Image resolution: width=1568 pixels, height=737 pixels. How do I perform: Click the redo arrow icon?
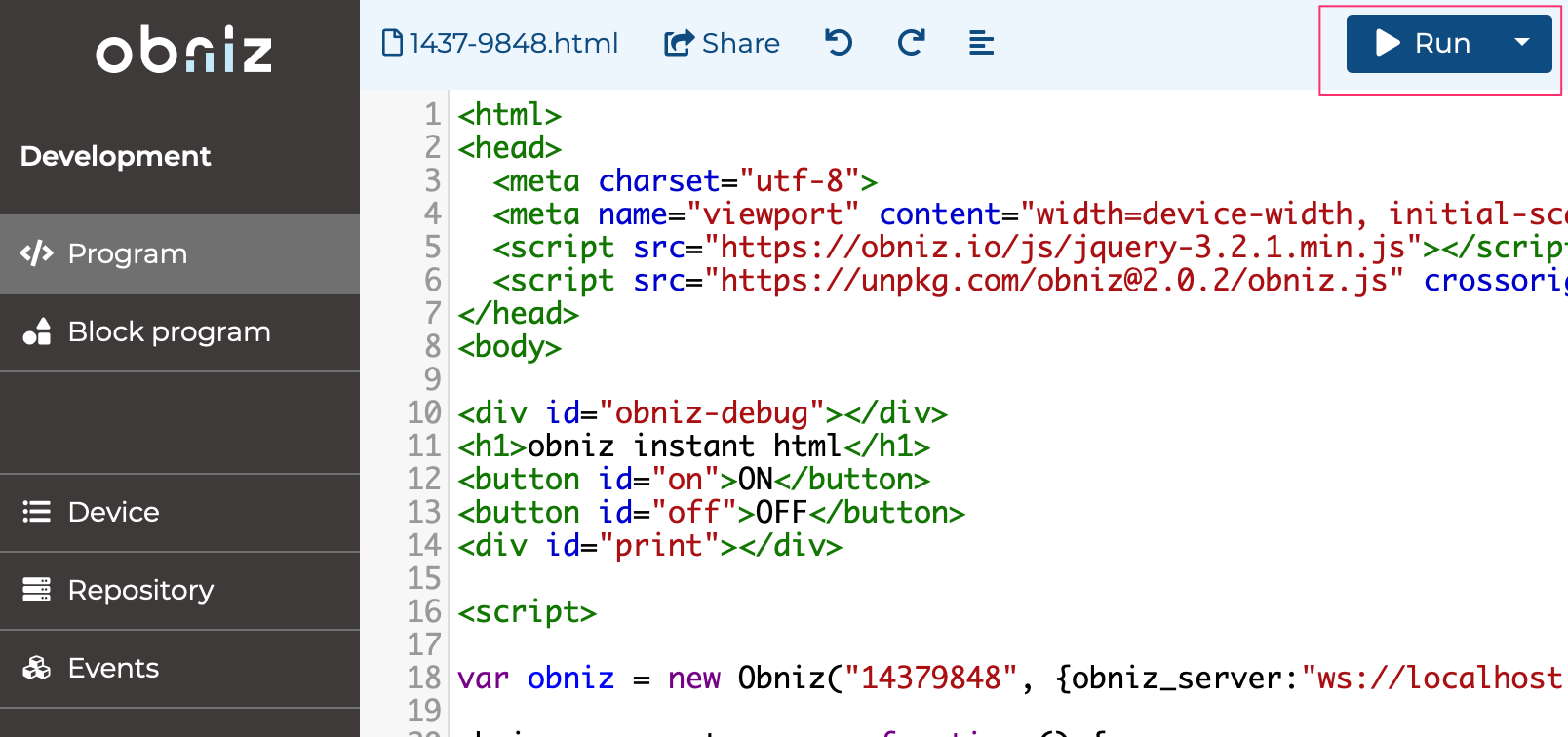(911, 43)
